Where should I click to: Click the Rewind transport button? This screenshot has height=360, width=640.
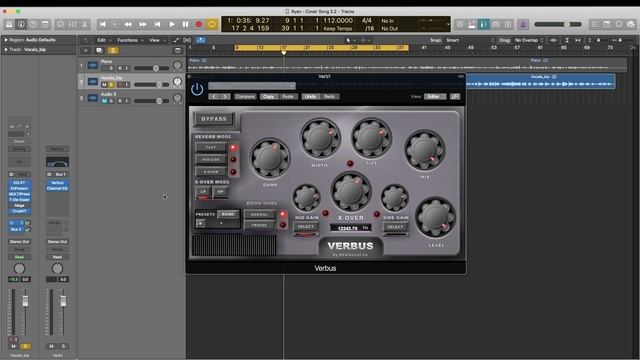coord(128,24)
